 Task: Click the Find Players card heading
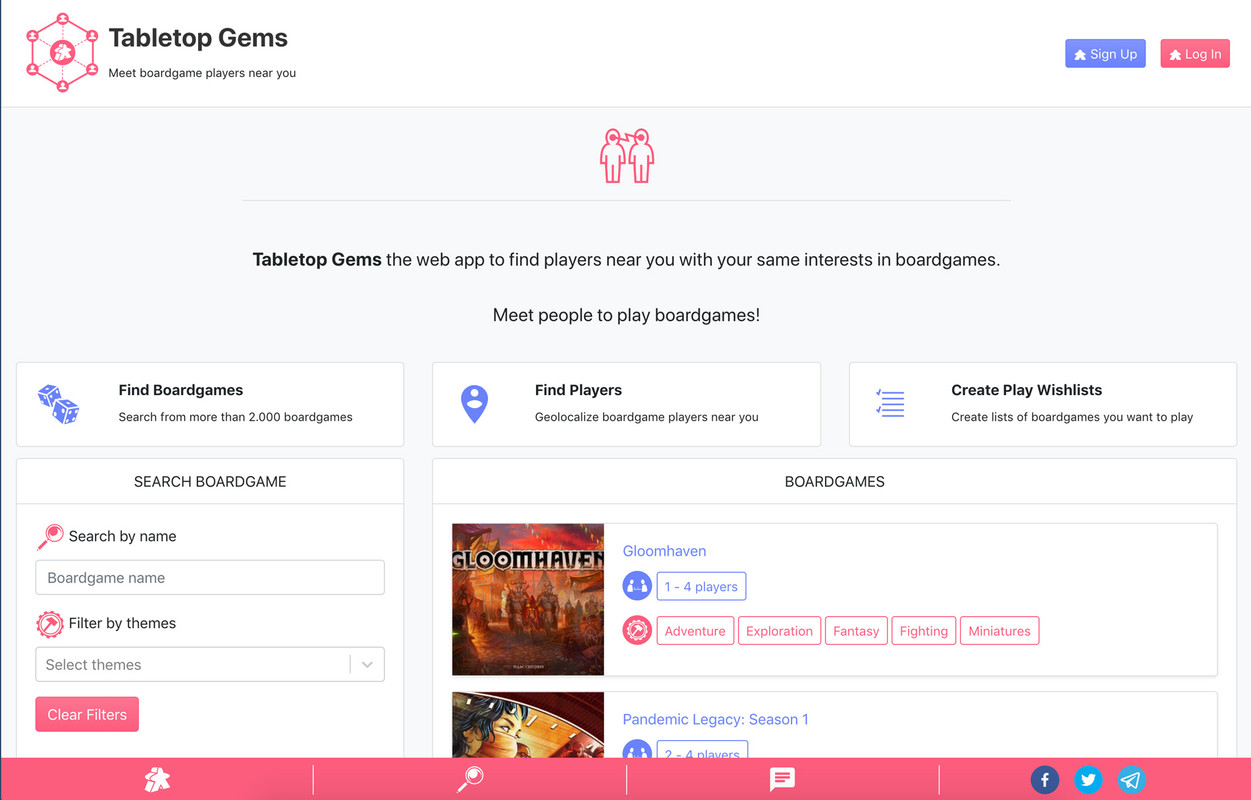click(x=578, y=390)
